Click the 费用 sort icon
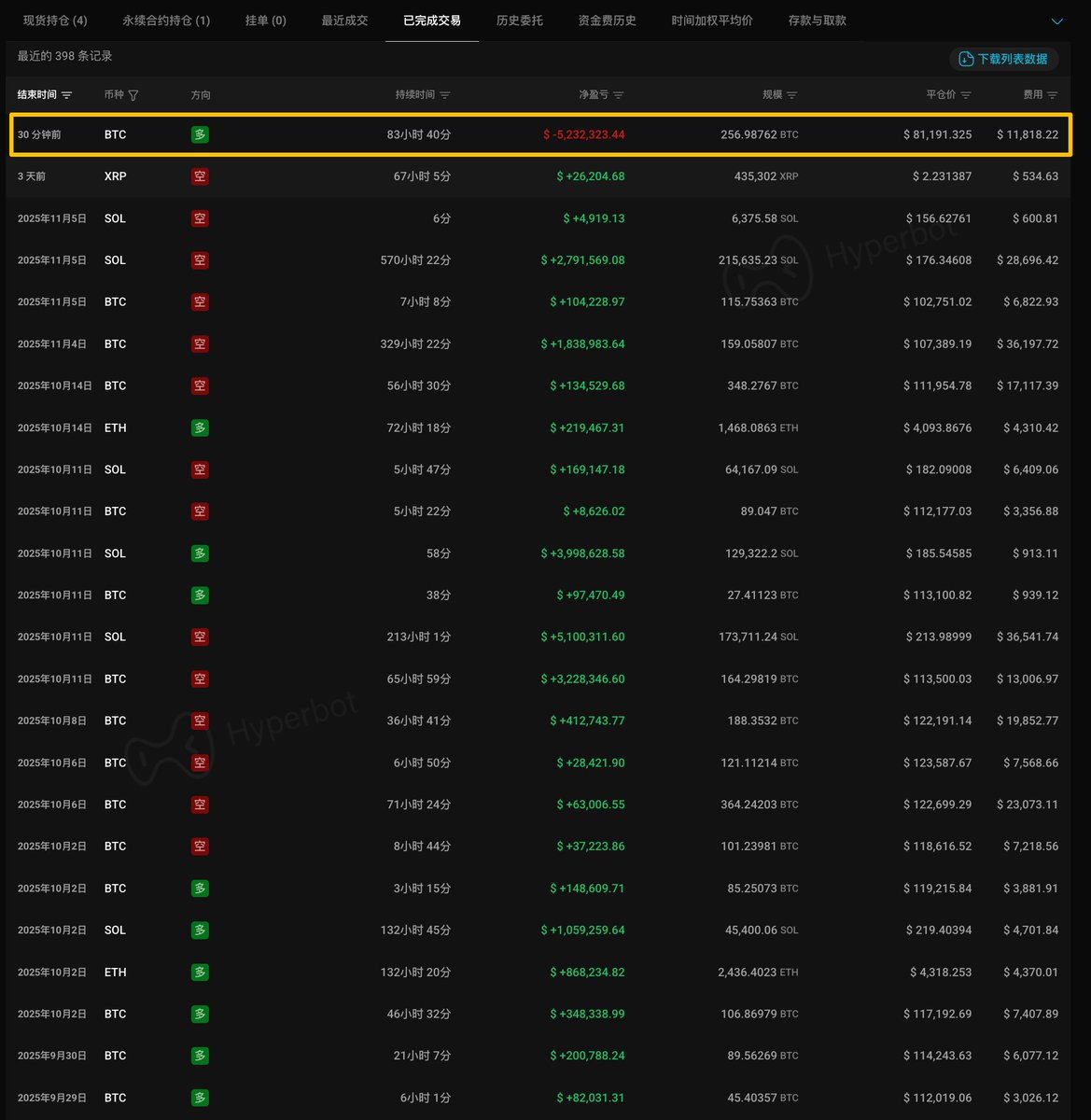This screenshot has height=1120, width=1091. point(1053,95)
